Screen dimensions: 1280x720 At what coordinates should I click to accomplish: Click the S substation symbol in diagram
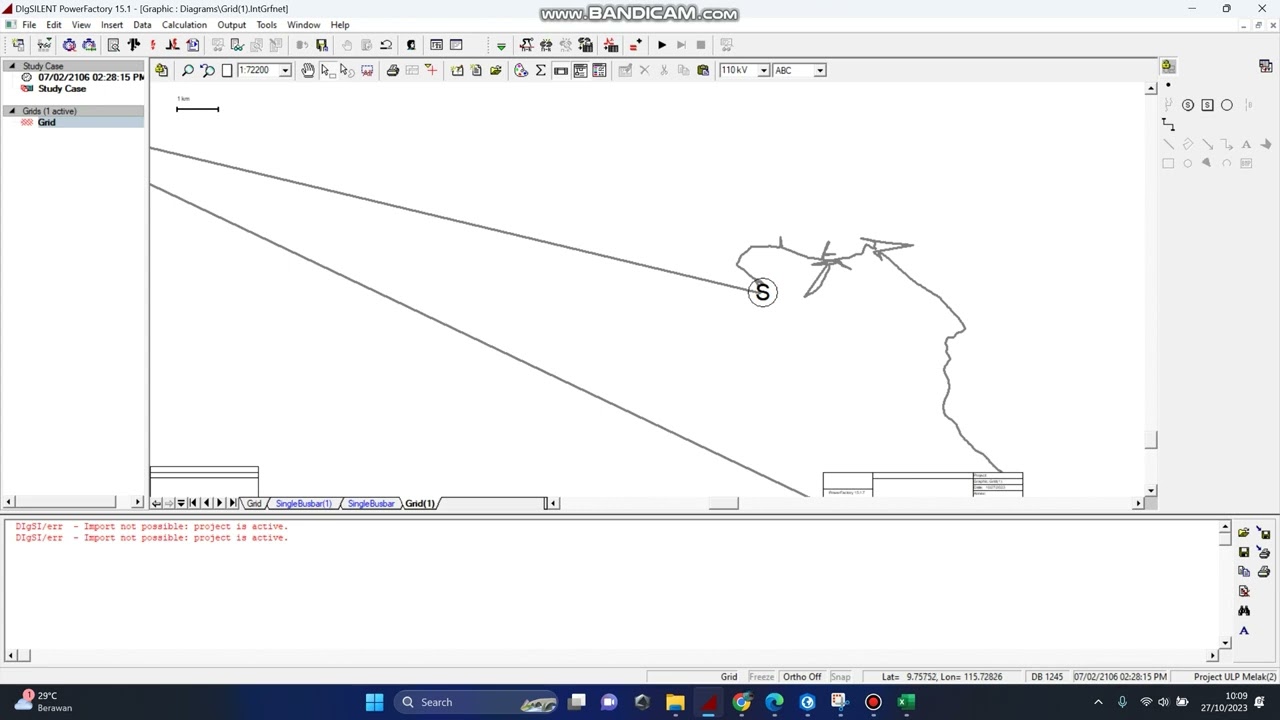pos(762,292)
